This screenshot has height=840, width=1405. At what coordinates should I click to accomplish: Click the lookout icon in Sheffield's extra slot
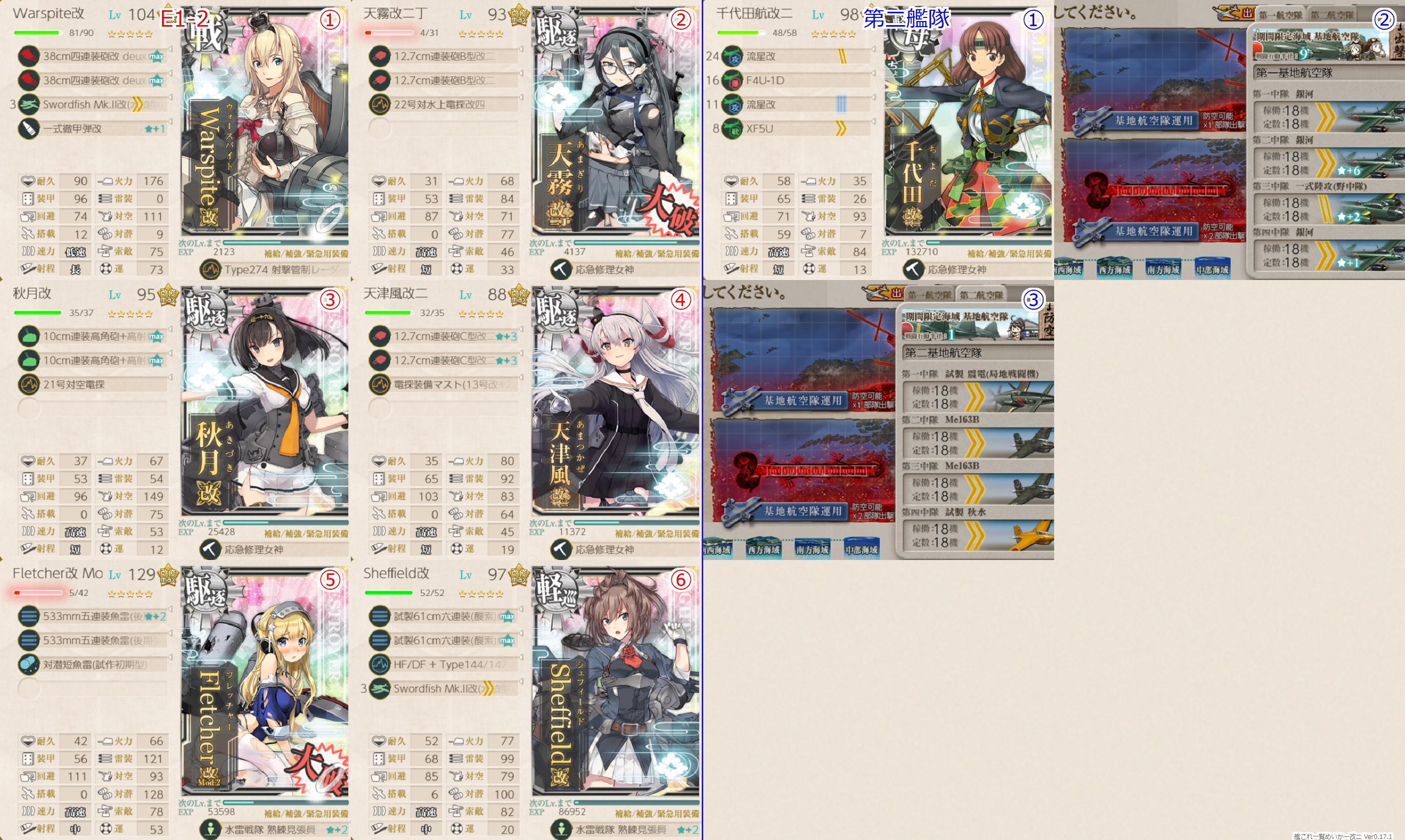(x=561, y=829)
